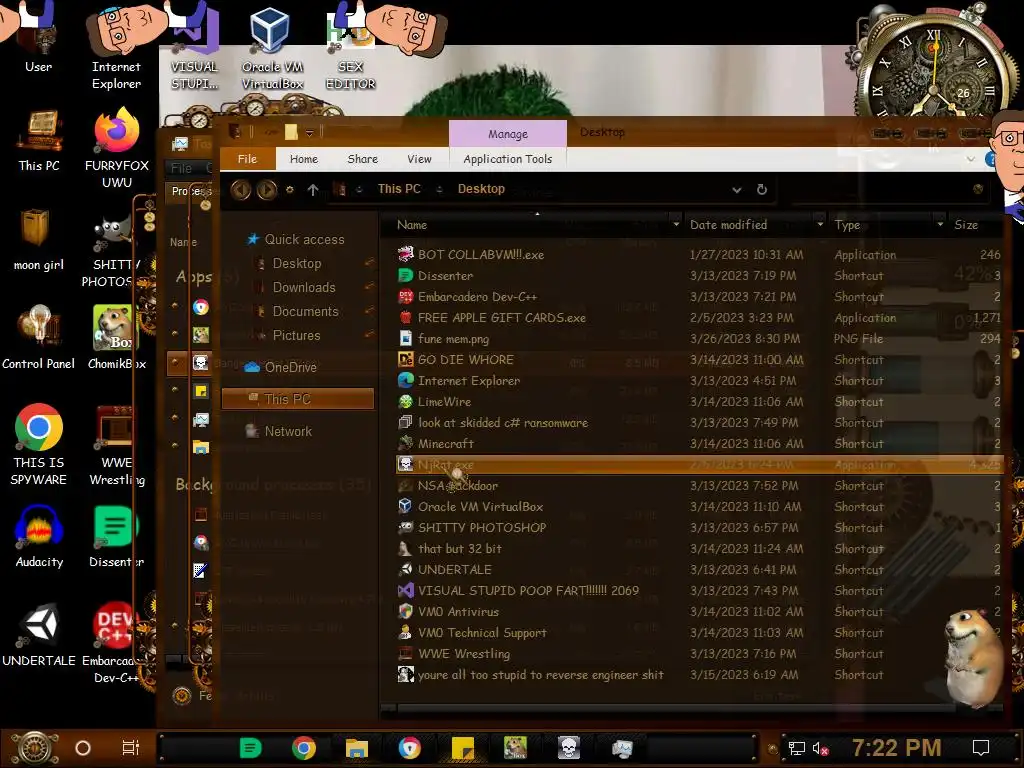The height and width of the screenshot is (768, 1024).
Task: Launch UNDERTALE desktop icon
Action: [x=39, y=635]
